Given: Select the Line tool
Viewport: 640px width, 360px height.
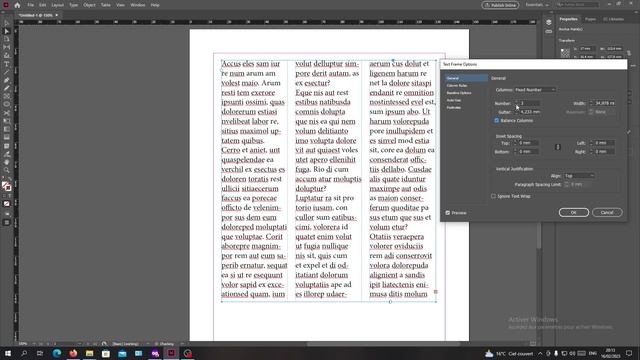Looking at the screenshot, I should pyautogui.click(x=7, y=72).
